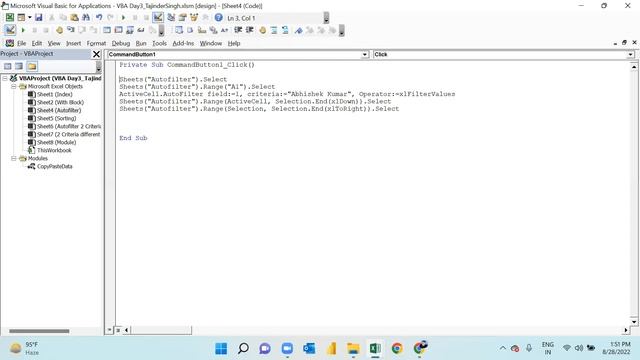
Task: Toggle Breakpoint hand icon in Debug toolbar
Action: (59, 30)
